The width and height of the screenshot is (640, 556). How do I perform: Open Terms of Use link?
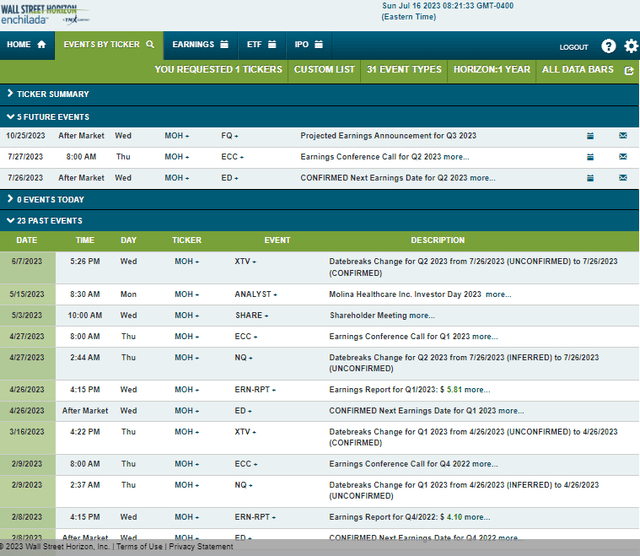click(x=139, y=547)
